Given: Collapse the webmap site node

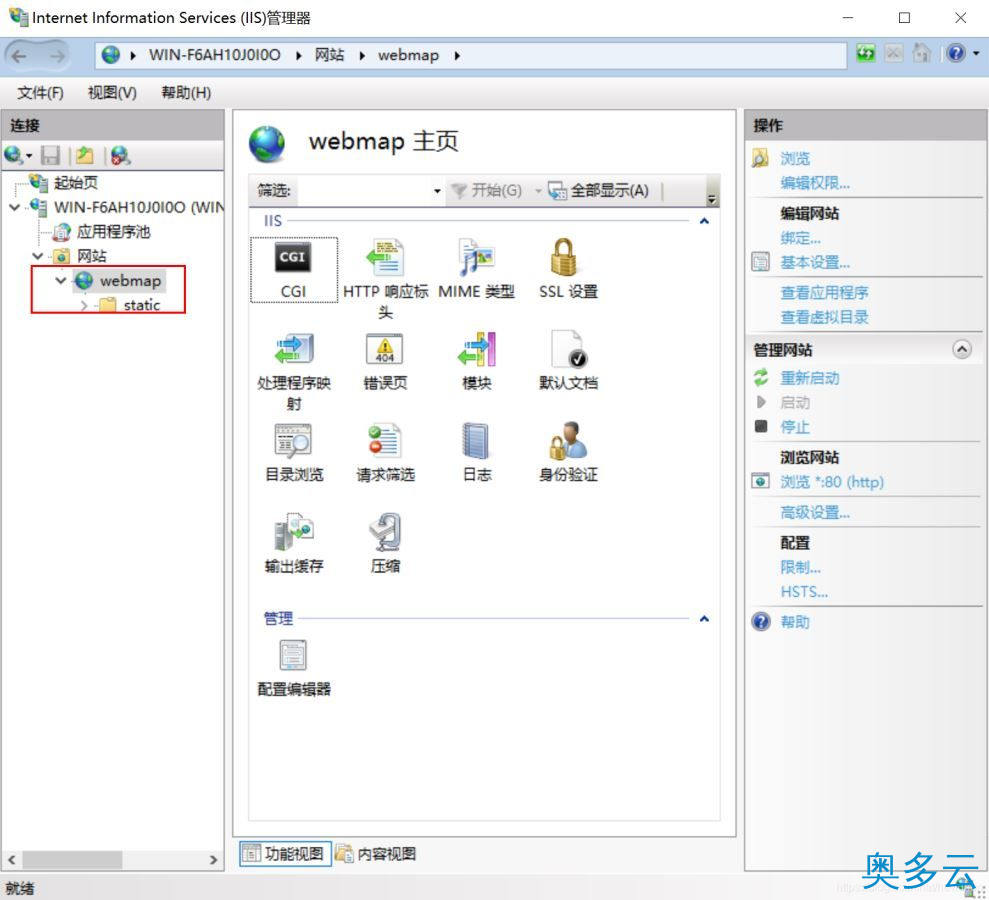Looking at the screenshot, I should [61, 280].
